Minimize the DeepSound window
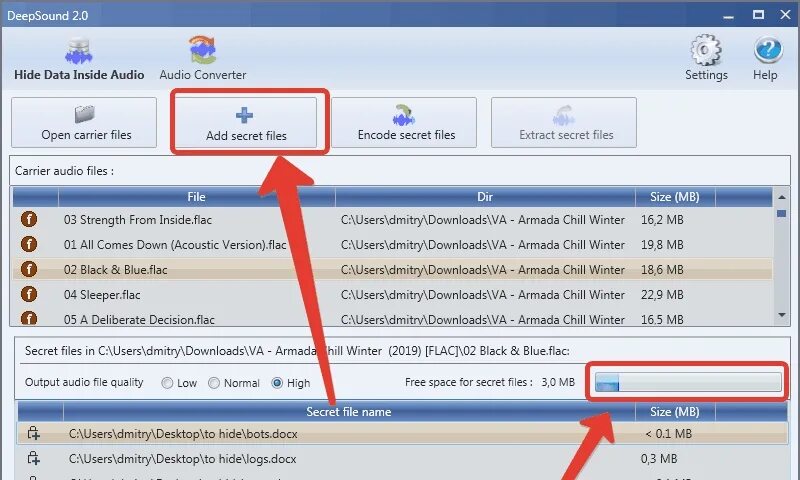 729,15
